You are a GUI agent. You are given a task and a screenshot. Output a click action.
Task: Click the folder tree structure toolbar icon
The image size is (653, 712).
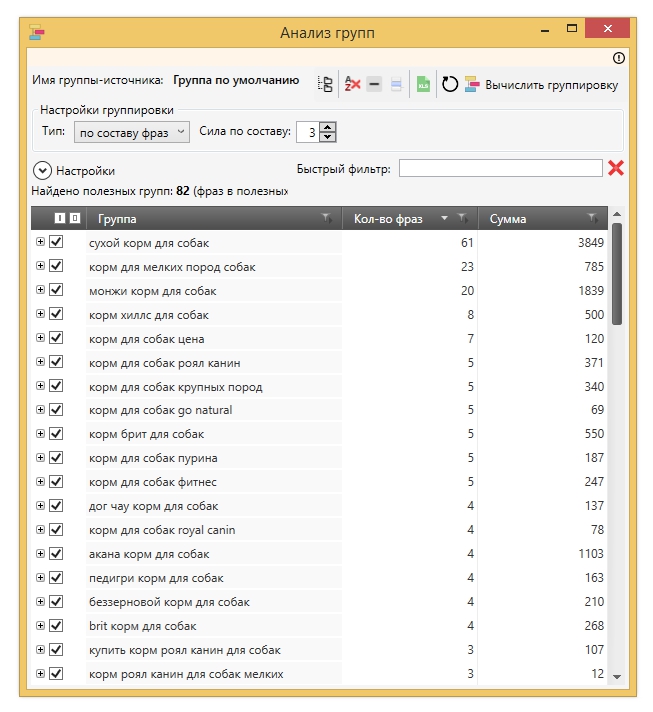[x=325, y=84]
